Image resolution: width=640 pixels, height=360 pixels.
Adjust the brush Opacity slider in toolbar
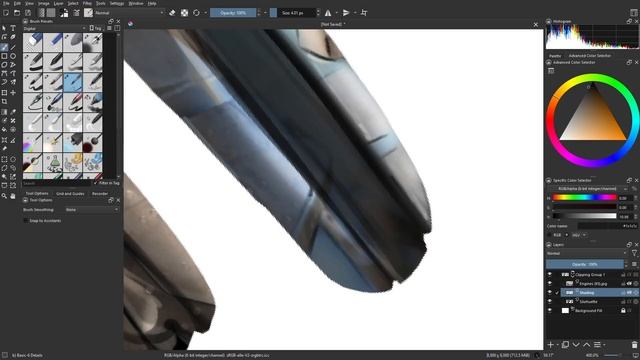tap(233, 13)
